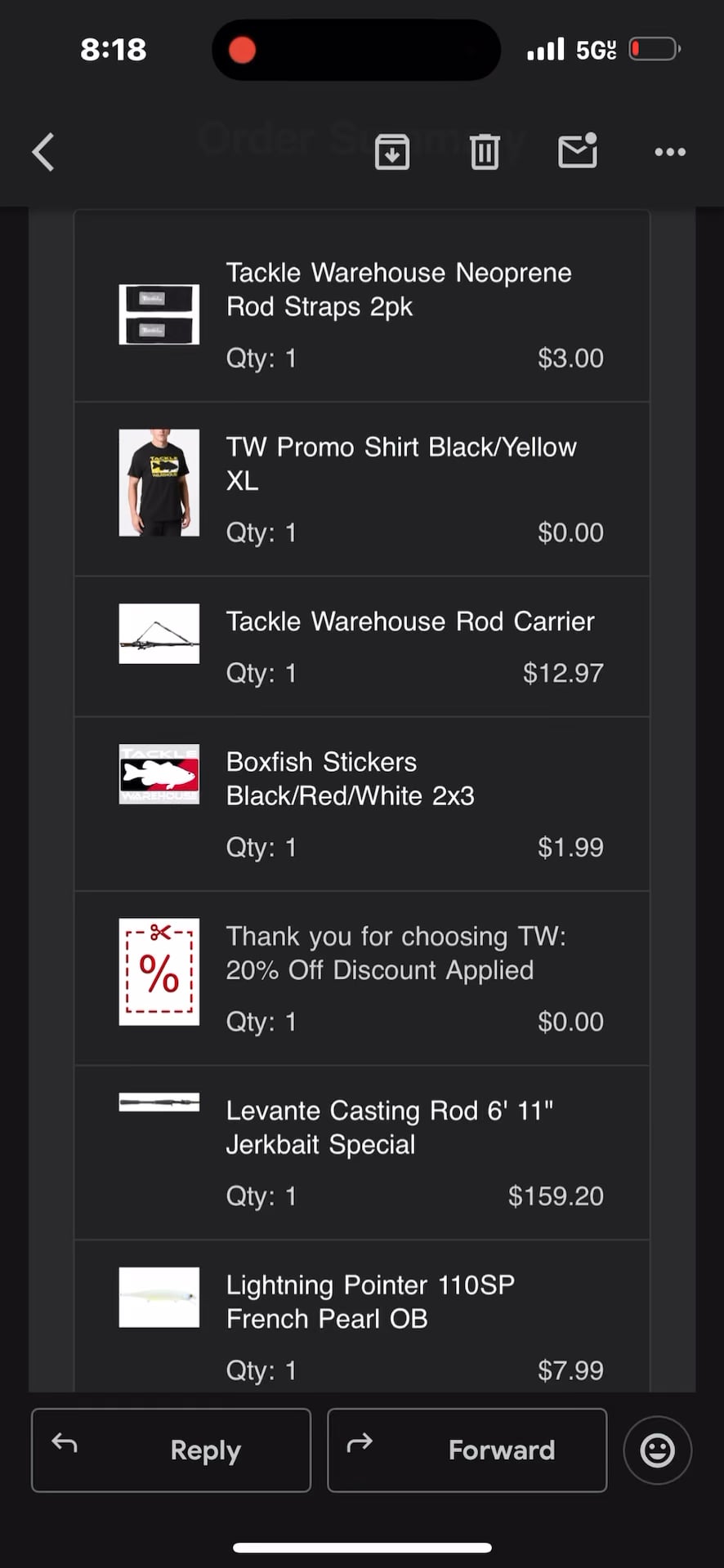
Task: Select the Boxfish Stickers logo image
Action: pos(159,774)
